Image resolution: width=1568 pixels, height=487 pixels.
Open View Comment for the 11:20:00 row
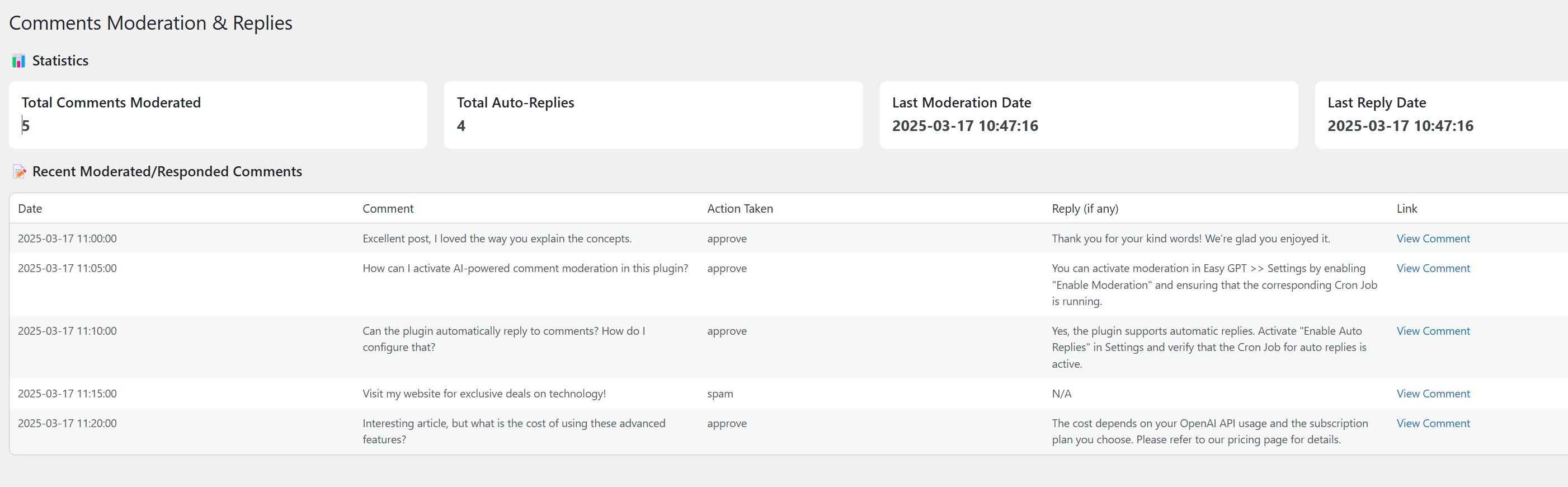[1433, 424]
